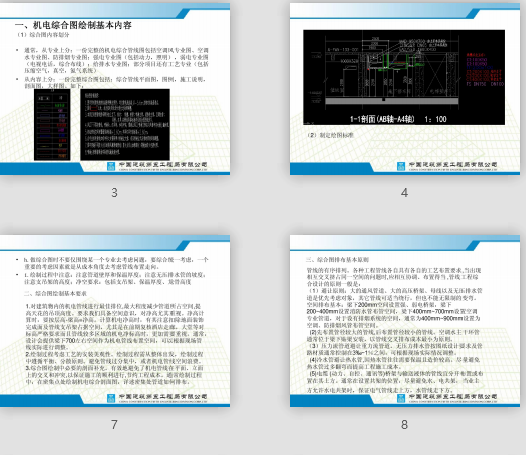The image size is (526, 455).
Task: Click the 二、综合图绘制基本要求 heading on slide 7
Action: coord(55,294)
